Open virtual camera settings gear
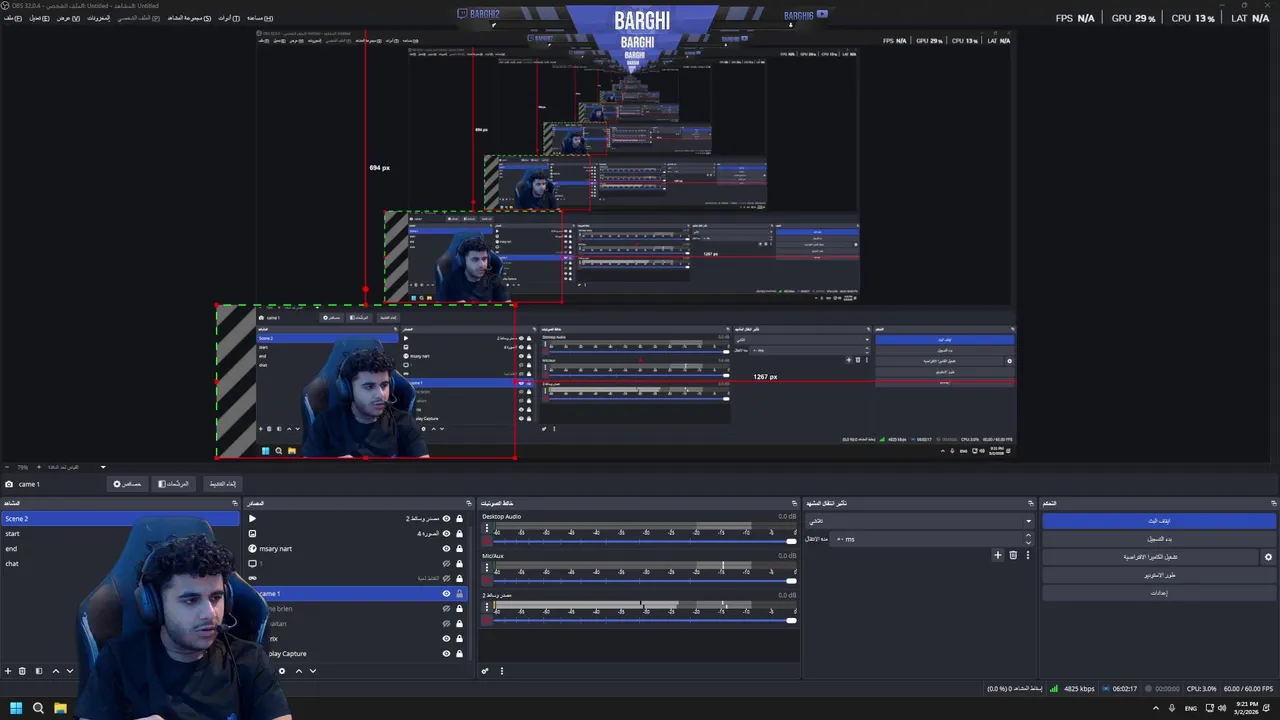The image size is (1280, 720). [x=1268, y=557]
